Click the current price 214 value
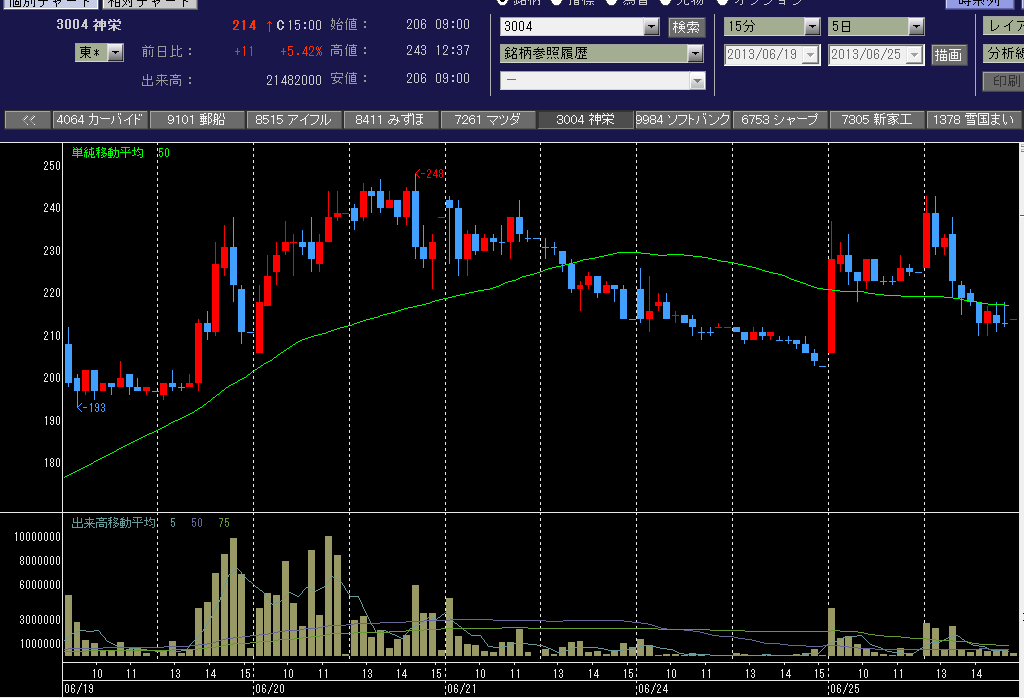 244,25
